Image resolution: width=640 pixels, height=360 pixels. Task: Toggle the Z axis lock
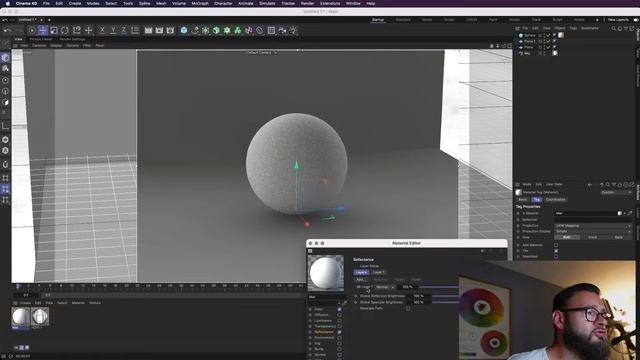pyautogui.click(x=124, y=30)
